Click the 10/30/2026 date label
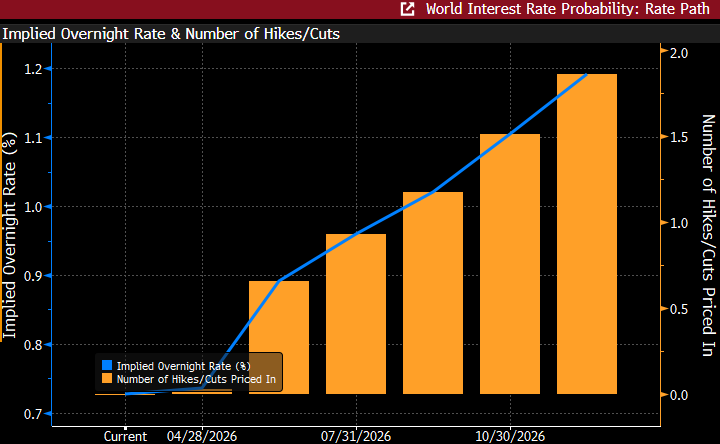 point(510,436)
